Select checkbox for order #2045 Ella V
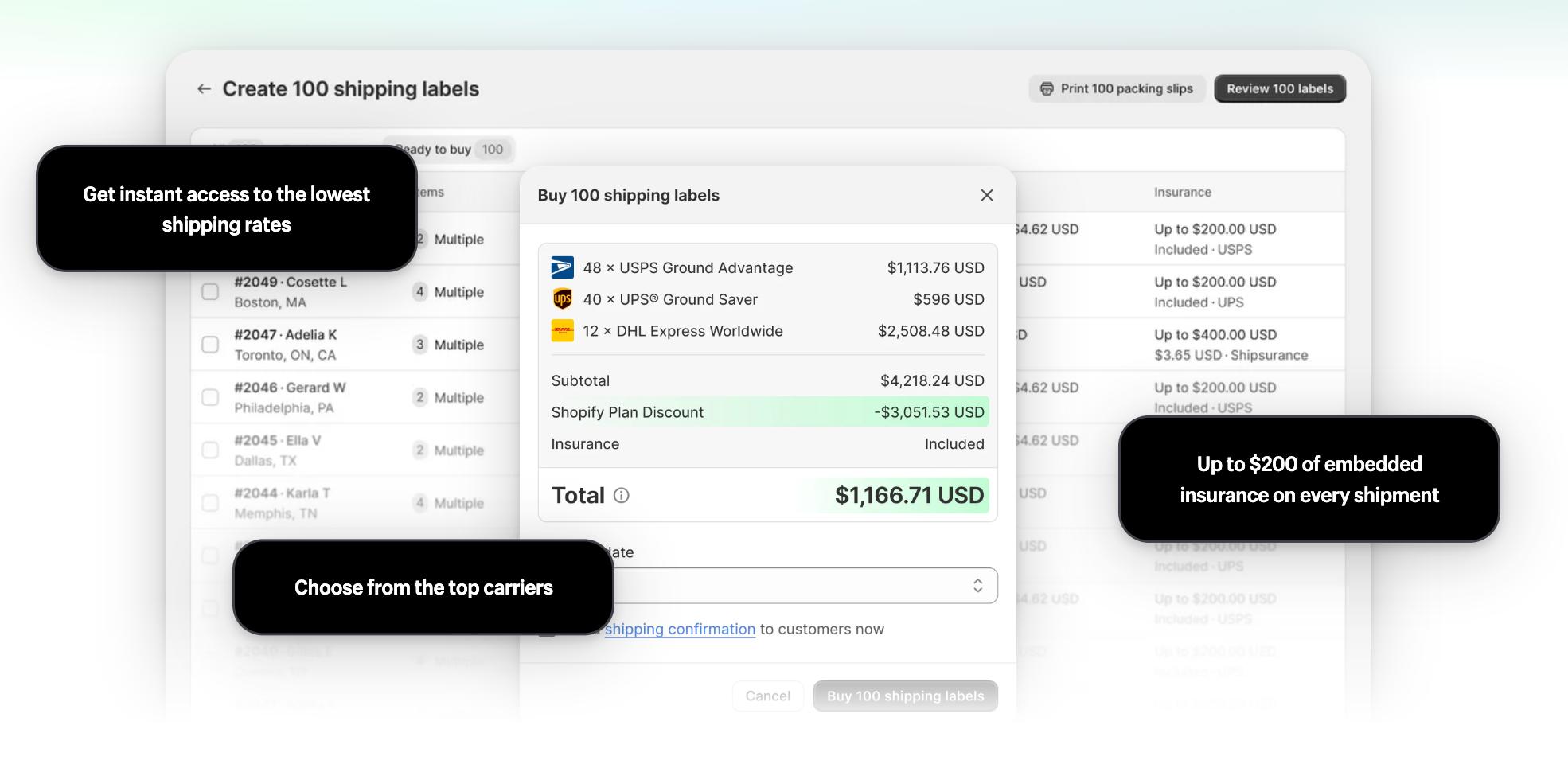This screenshot has height=772, width=1568. (210, 450)
